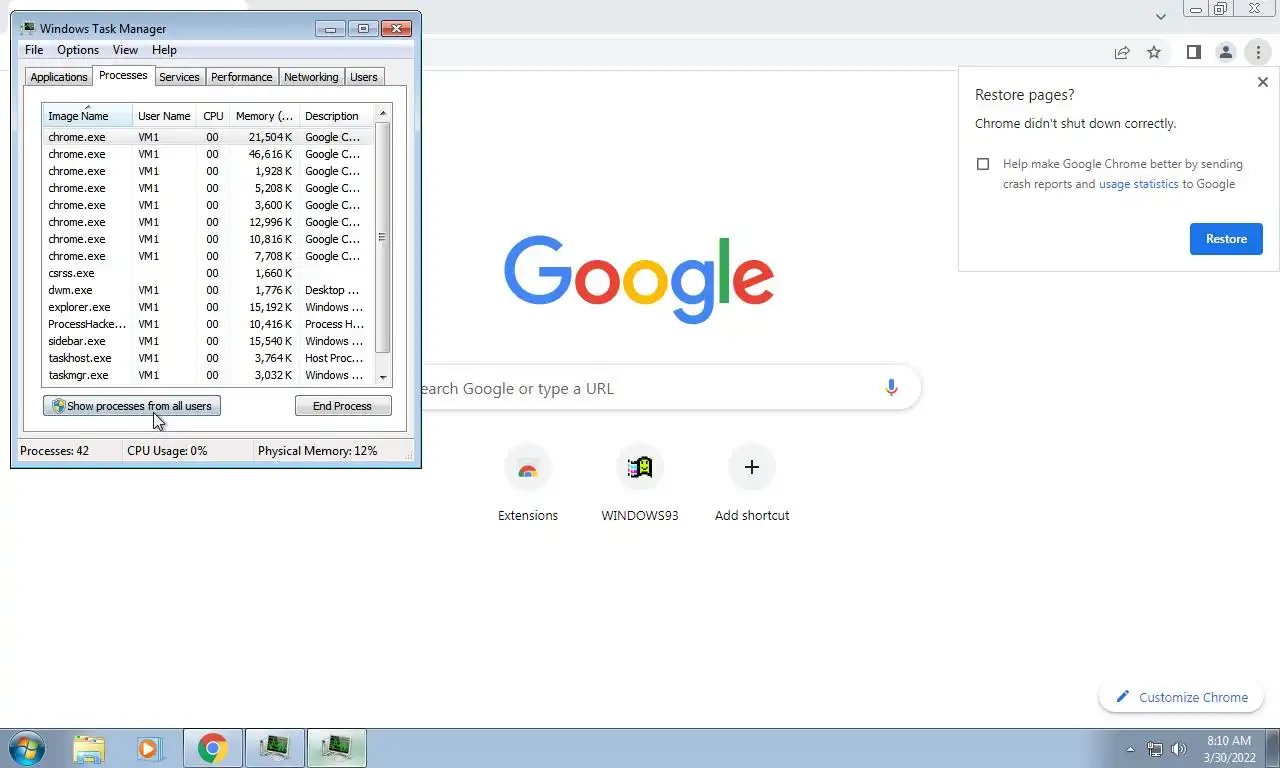
Task: Toggle the Chrome side panel icon
Action: click(x=1193, y=52)
